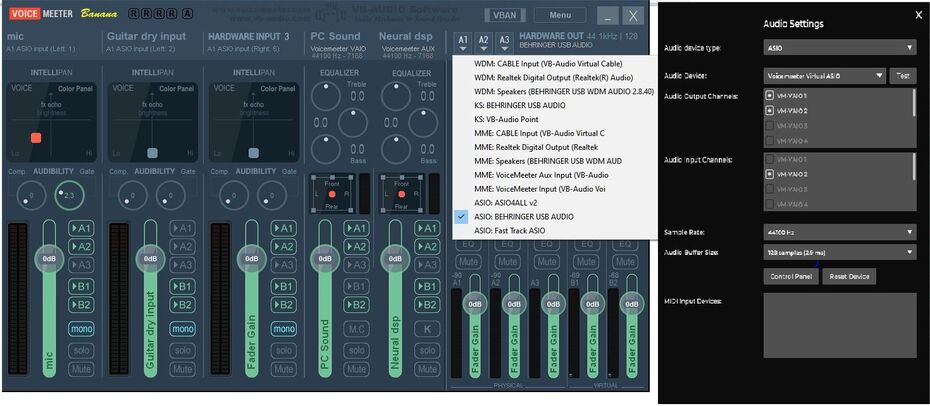Screen dimensions: 930x406
Task: Route Guitar dry input to B2 bus
Action: [182, 305]
